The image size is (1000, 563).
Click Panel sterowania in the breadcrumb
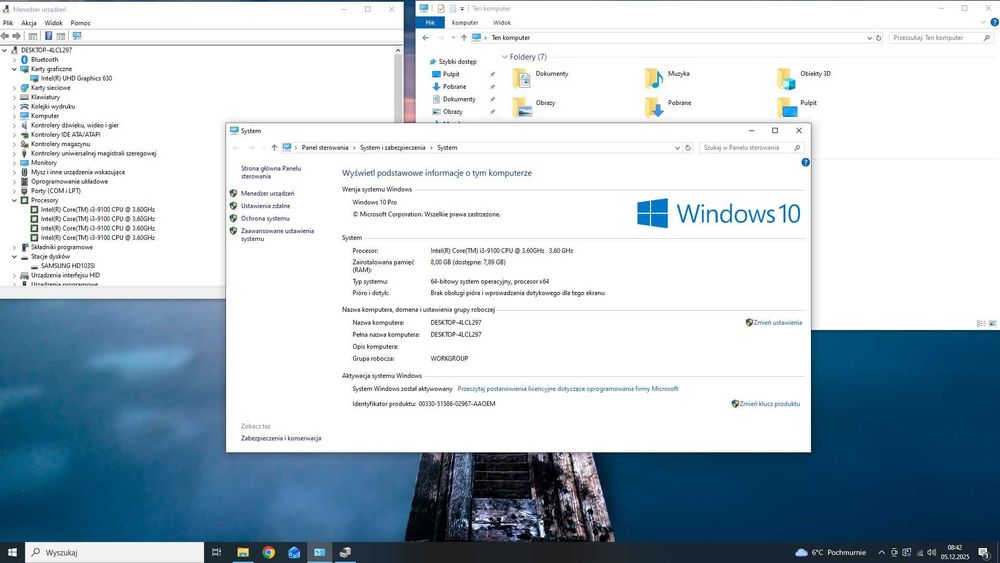tap(325, 148)
